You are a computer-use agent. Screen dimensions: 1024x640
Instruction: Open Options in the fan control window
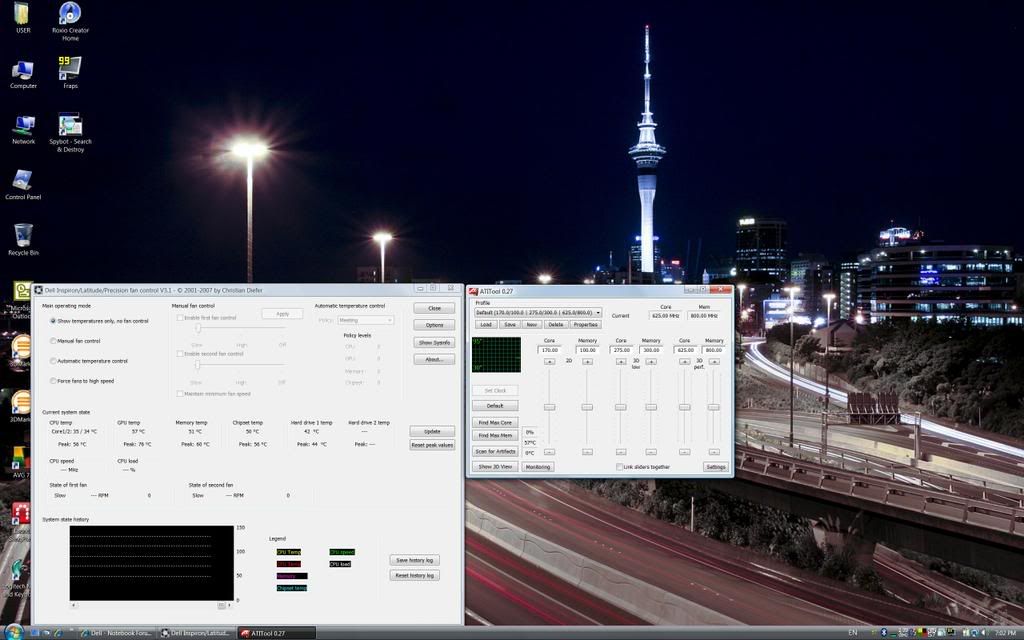coord(434,325)
